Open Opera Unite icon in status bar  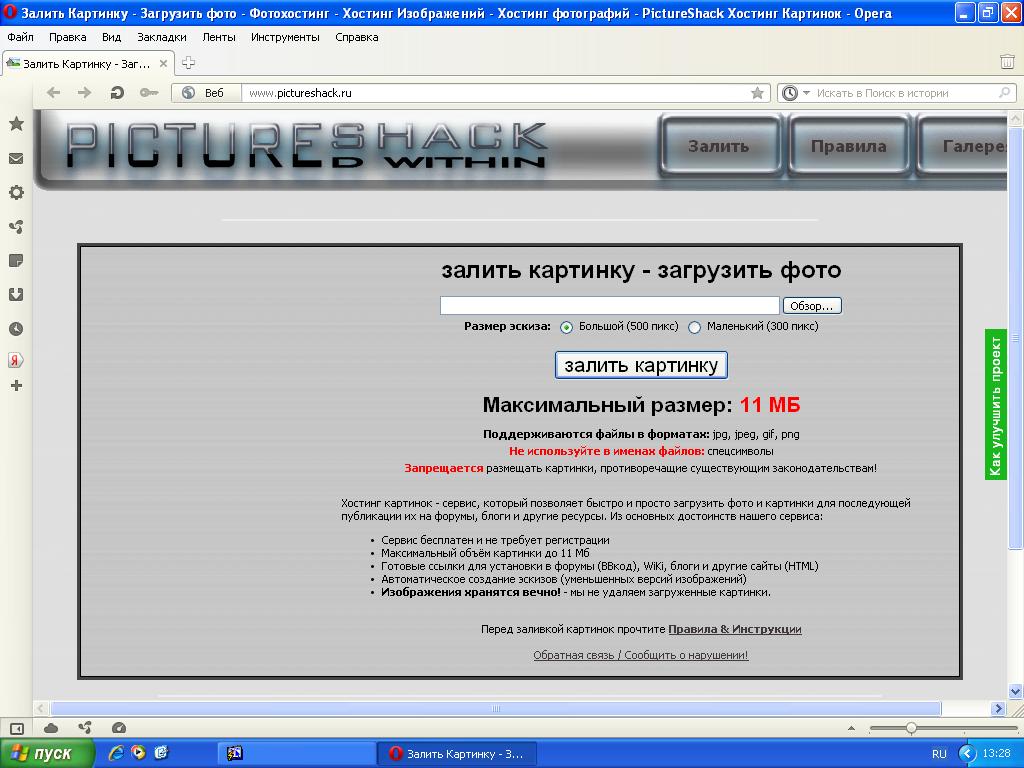(x=84, y=728)
